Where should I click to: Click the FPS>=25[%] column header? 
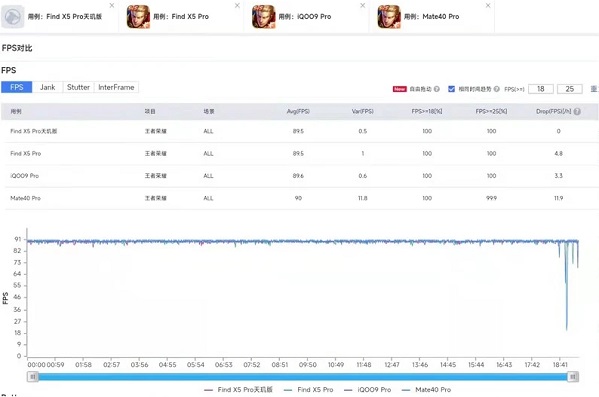click(x=491, y=111)
